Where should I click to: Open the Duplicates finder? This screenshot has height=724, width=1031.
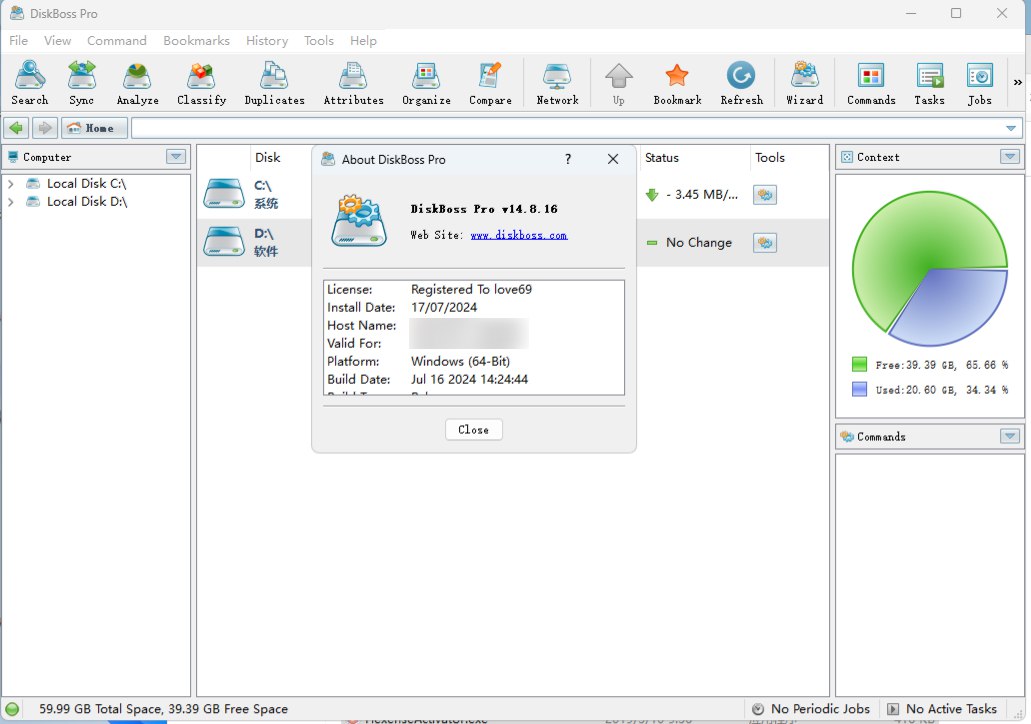274,83
